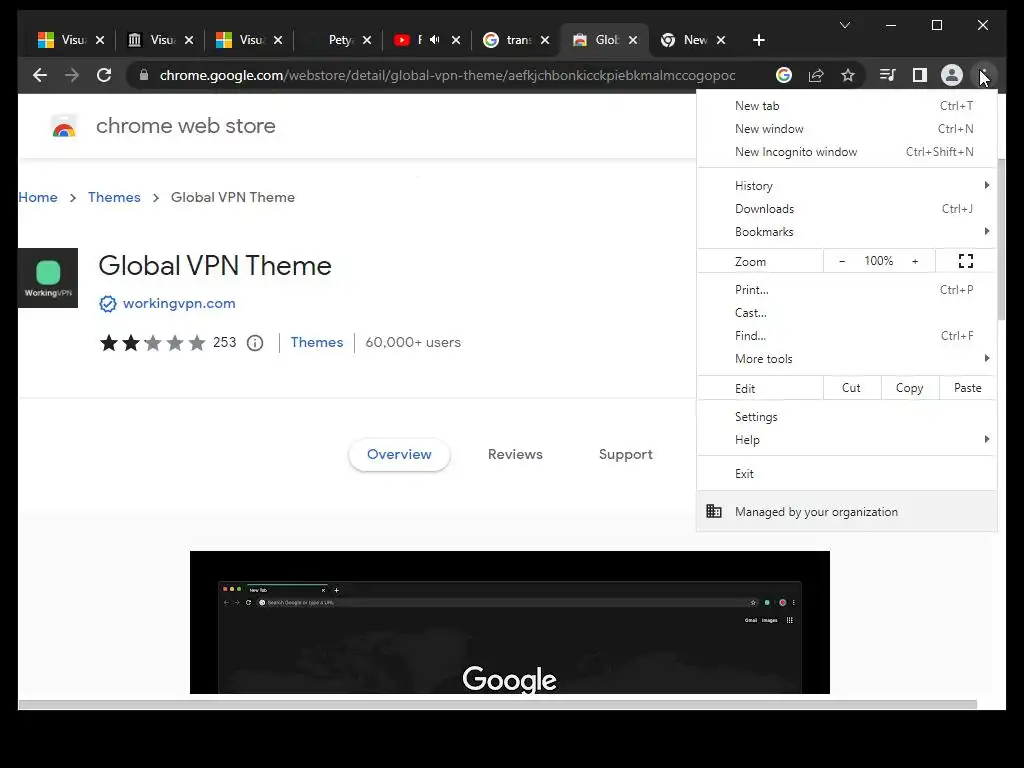
Task: Select New tab in Chrome menu
Action: coord(847,106)
